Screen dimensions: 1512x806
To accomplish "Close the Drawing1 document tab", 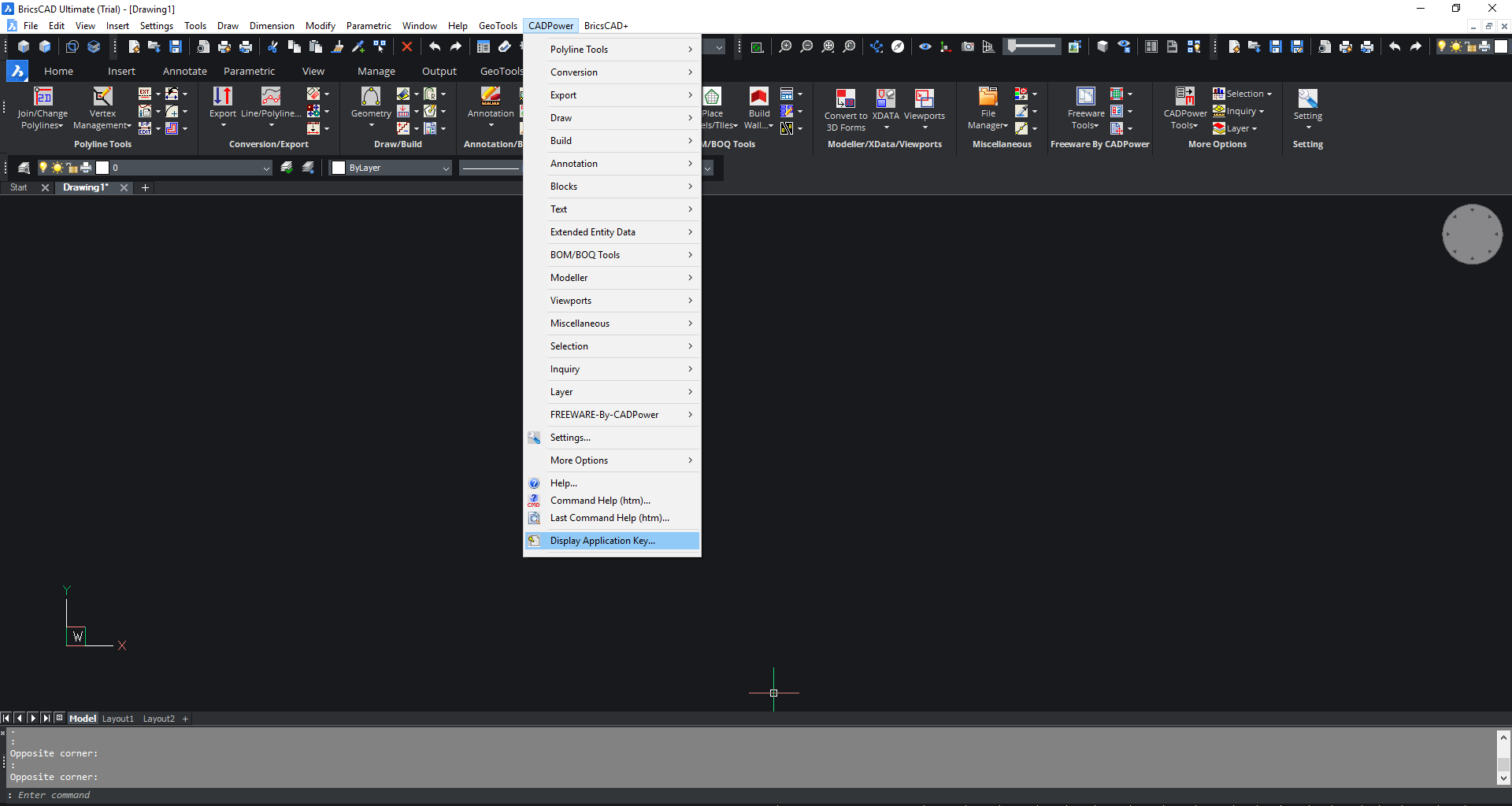I will tap(124, 187).
